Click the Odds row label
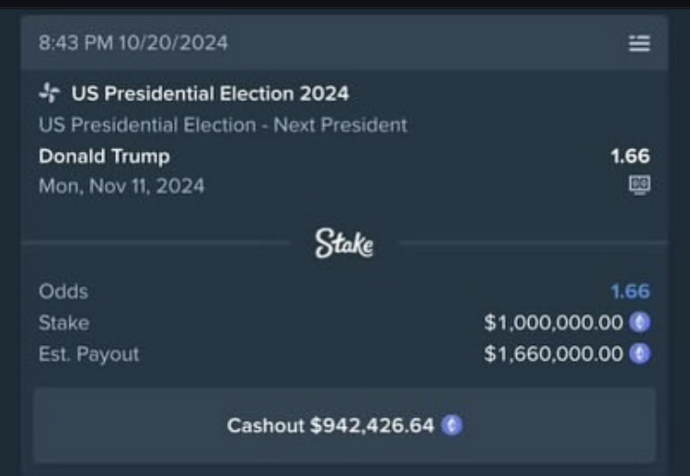The height and width of the screenshot is (476, 691). pyautogui.click(x=63, y=292)
